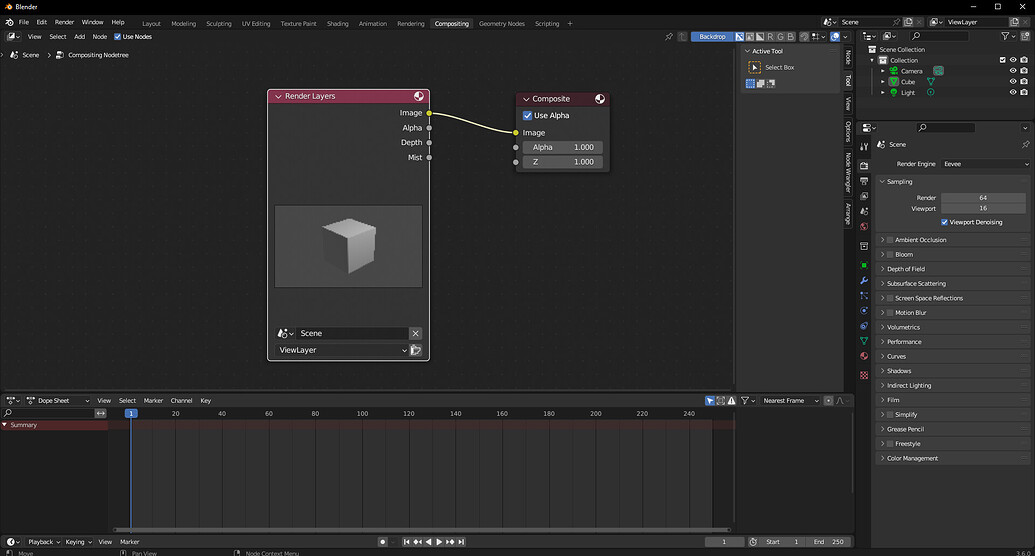Disable the Light in renders
Viewport: 1035px width, 556px height.
click(1024, 92)
